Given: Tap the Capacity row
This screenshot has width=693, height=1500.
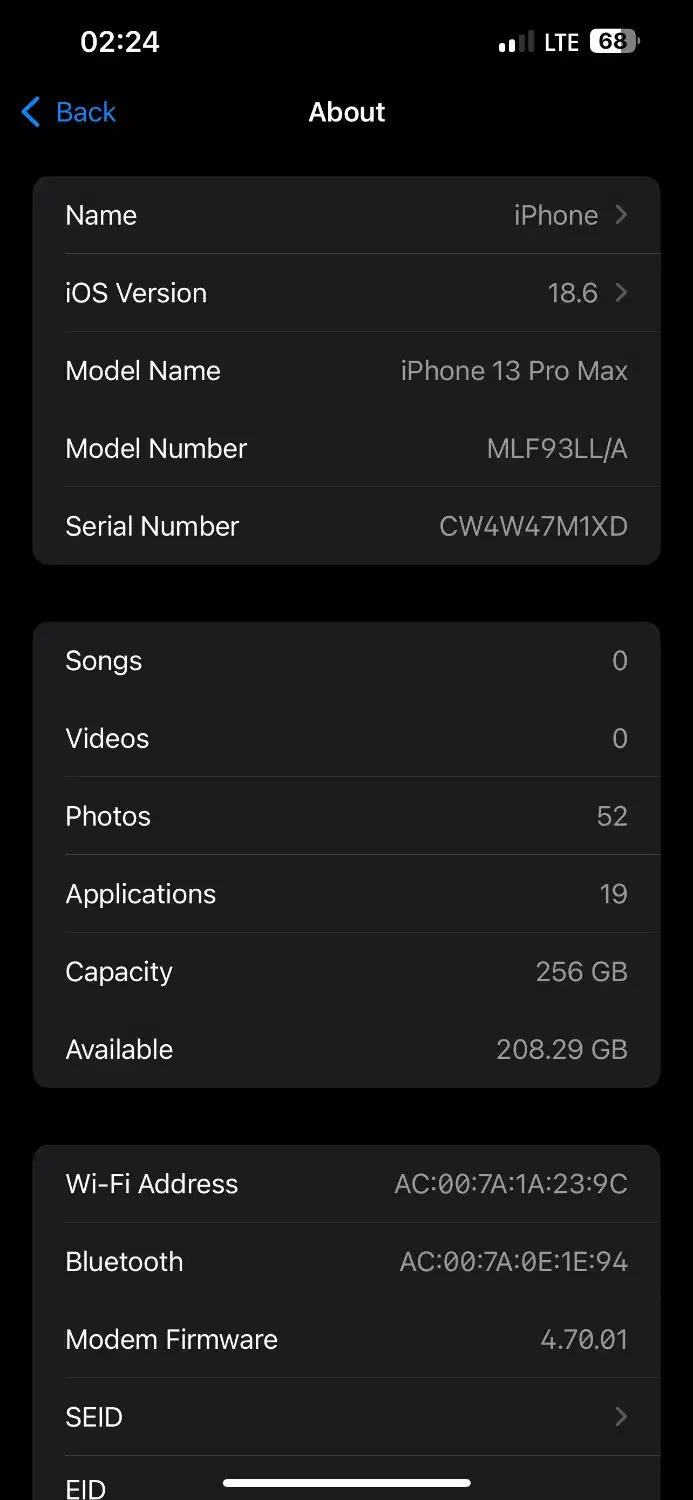Looking at the screenshot, I should click(x=346, y=972).
